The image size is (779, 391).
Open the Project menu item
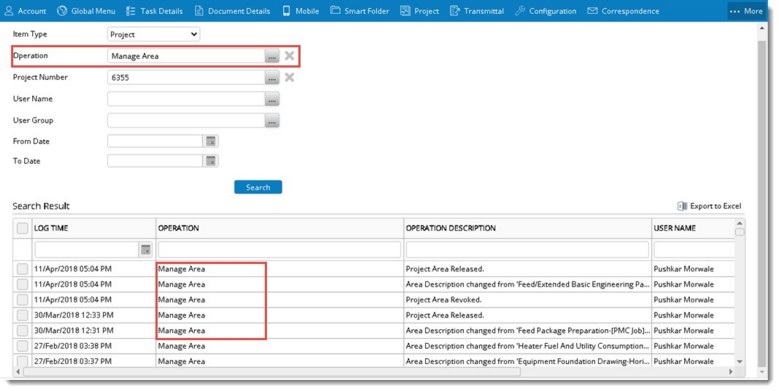point(419,11)
